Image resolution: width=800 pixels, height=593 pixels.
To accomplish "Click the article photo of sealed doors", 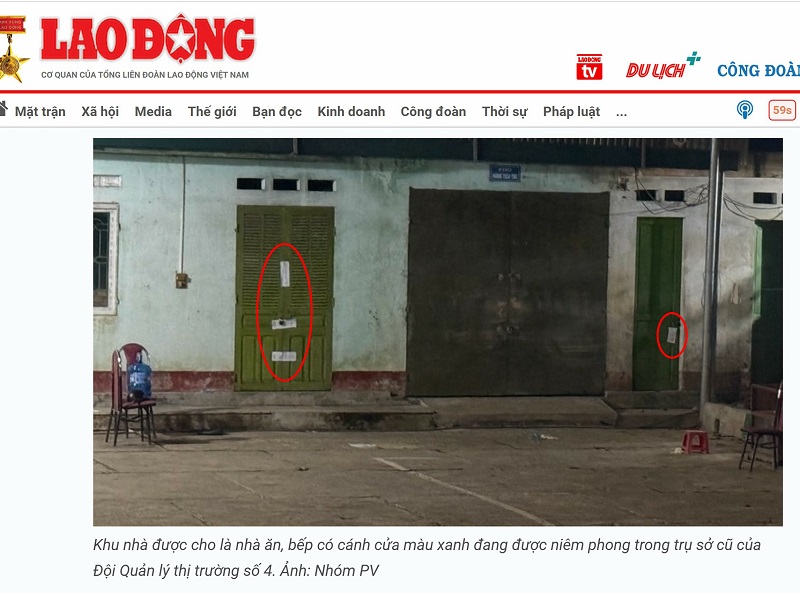I will pyautogui.click(x=438, y=332).
